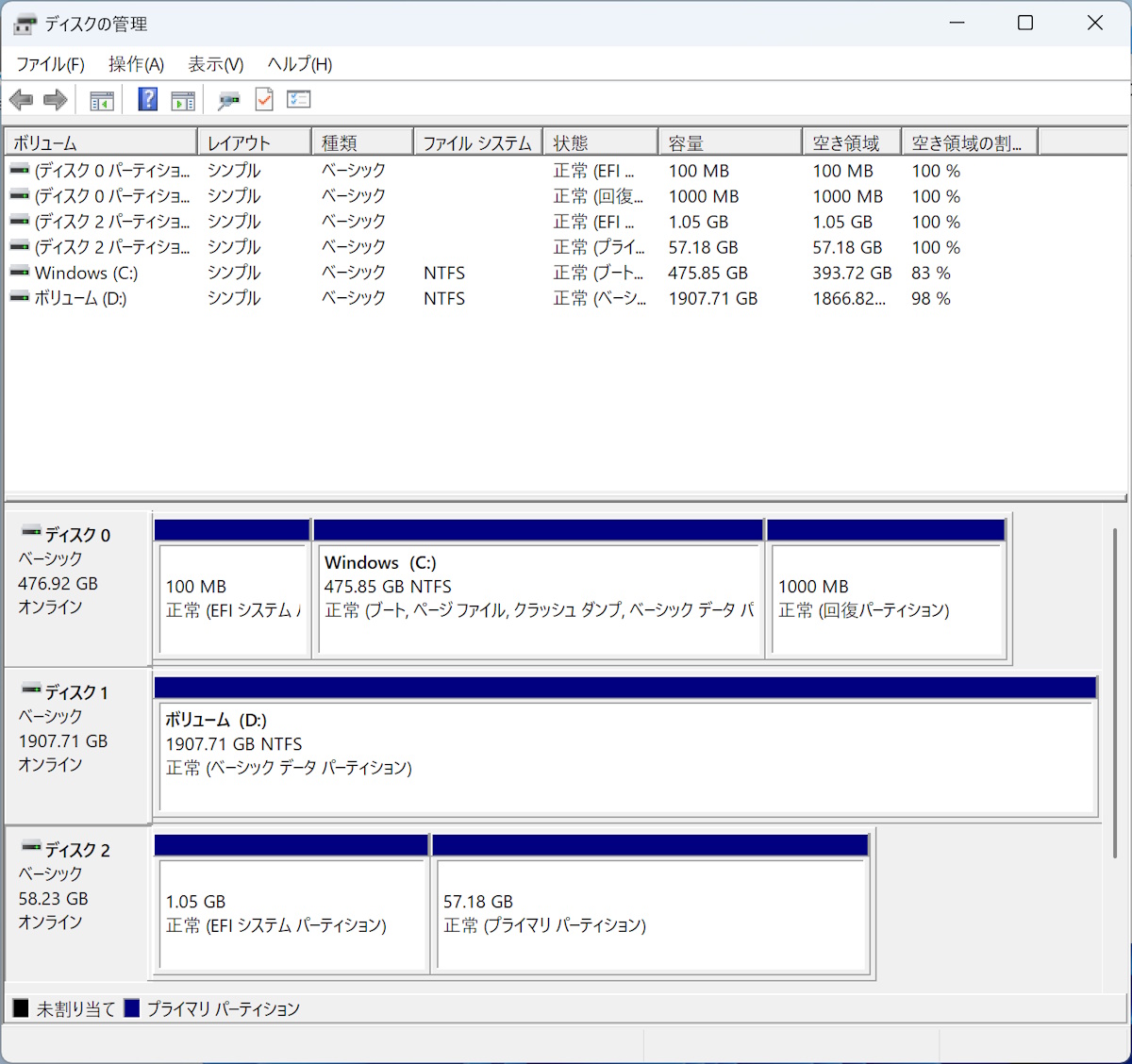
Task: Select the 57.18 GB primary partition on Disk 2
Action: 651,912
